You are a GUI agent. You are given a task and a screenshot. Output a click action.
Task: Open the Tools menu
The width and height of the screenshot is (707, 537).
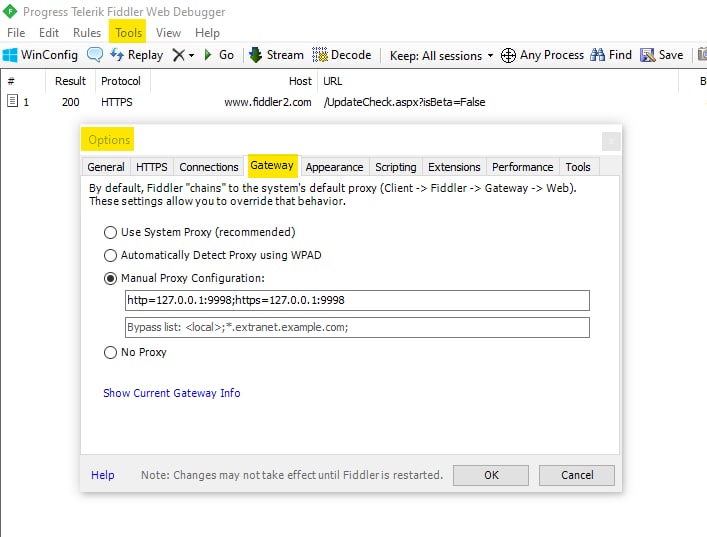[x=128, y=32]
